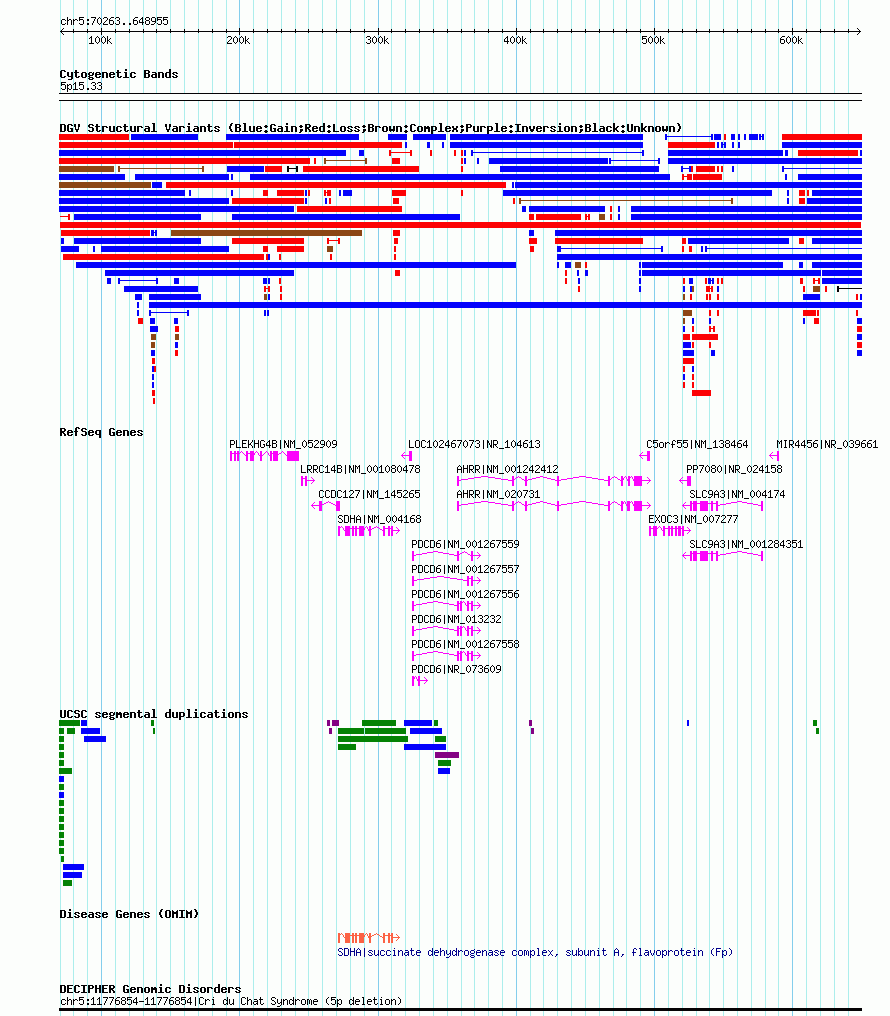Open the Cytogenetic Bands track title

pos(119,74)
